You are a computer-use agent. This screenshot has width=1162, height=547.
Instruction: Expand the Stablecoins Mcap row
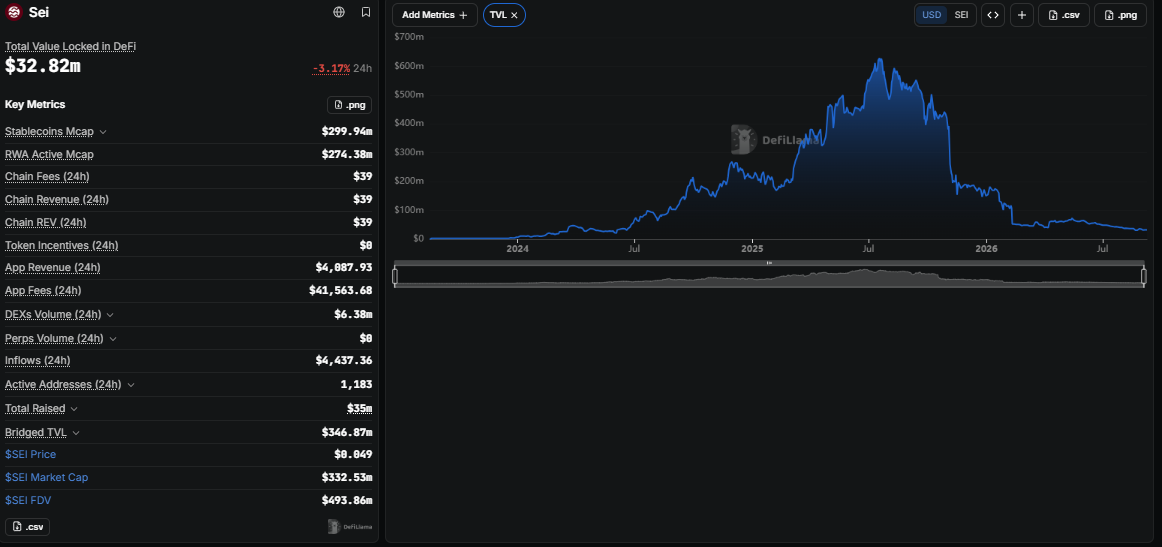tap(103, 132)
